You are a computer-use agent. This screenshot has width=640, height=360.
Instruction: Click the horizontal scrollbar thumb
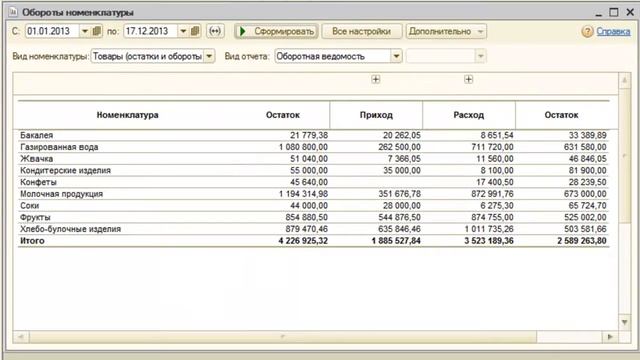pyautogui.click(x=282, y=337)
